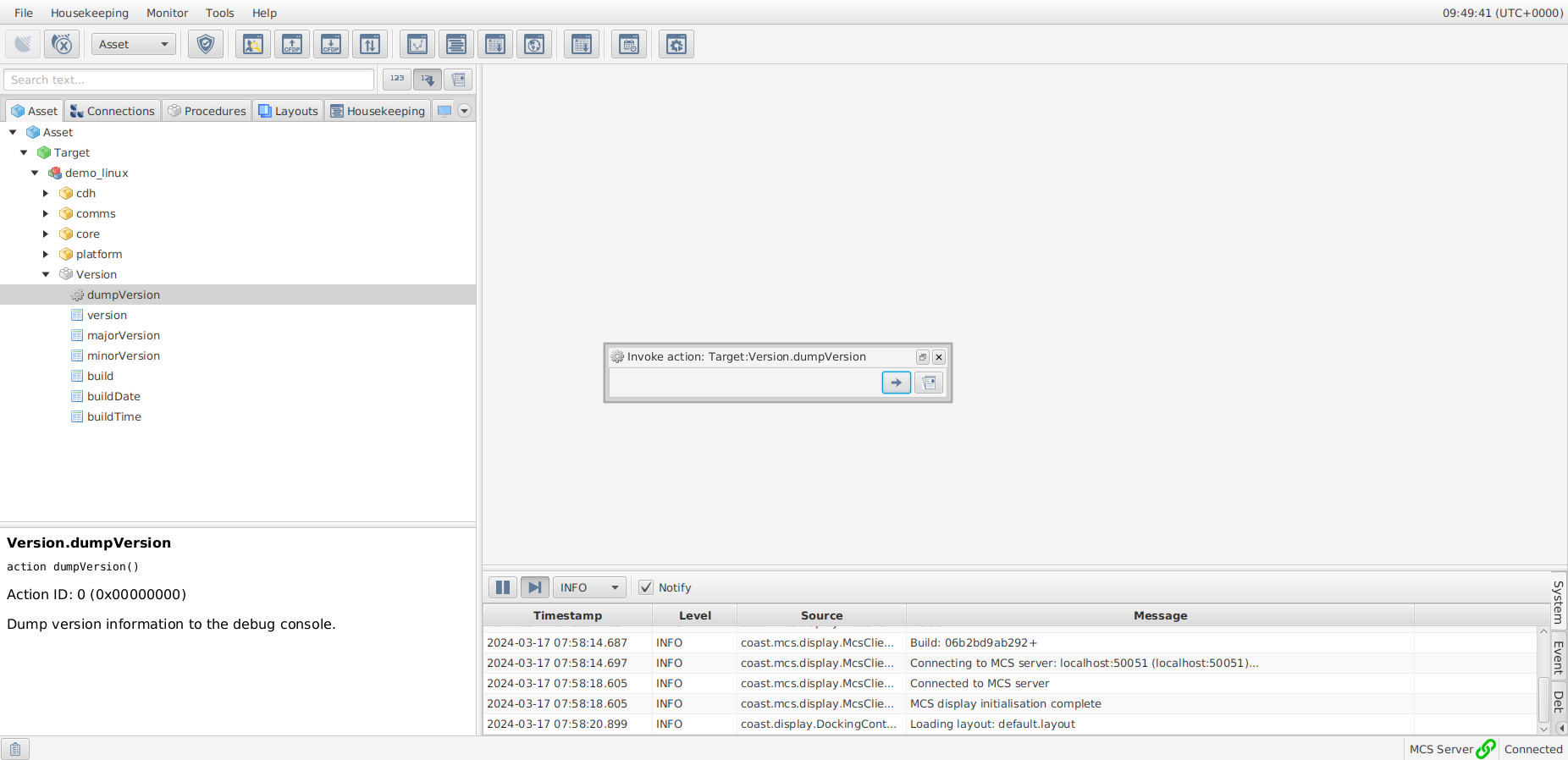Image resolution: width=1568 pixels, height=760 pixels.
Task: Expand the comms node
Action: (x=46, y=213)
